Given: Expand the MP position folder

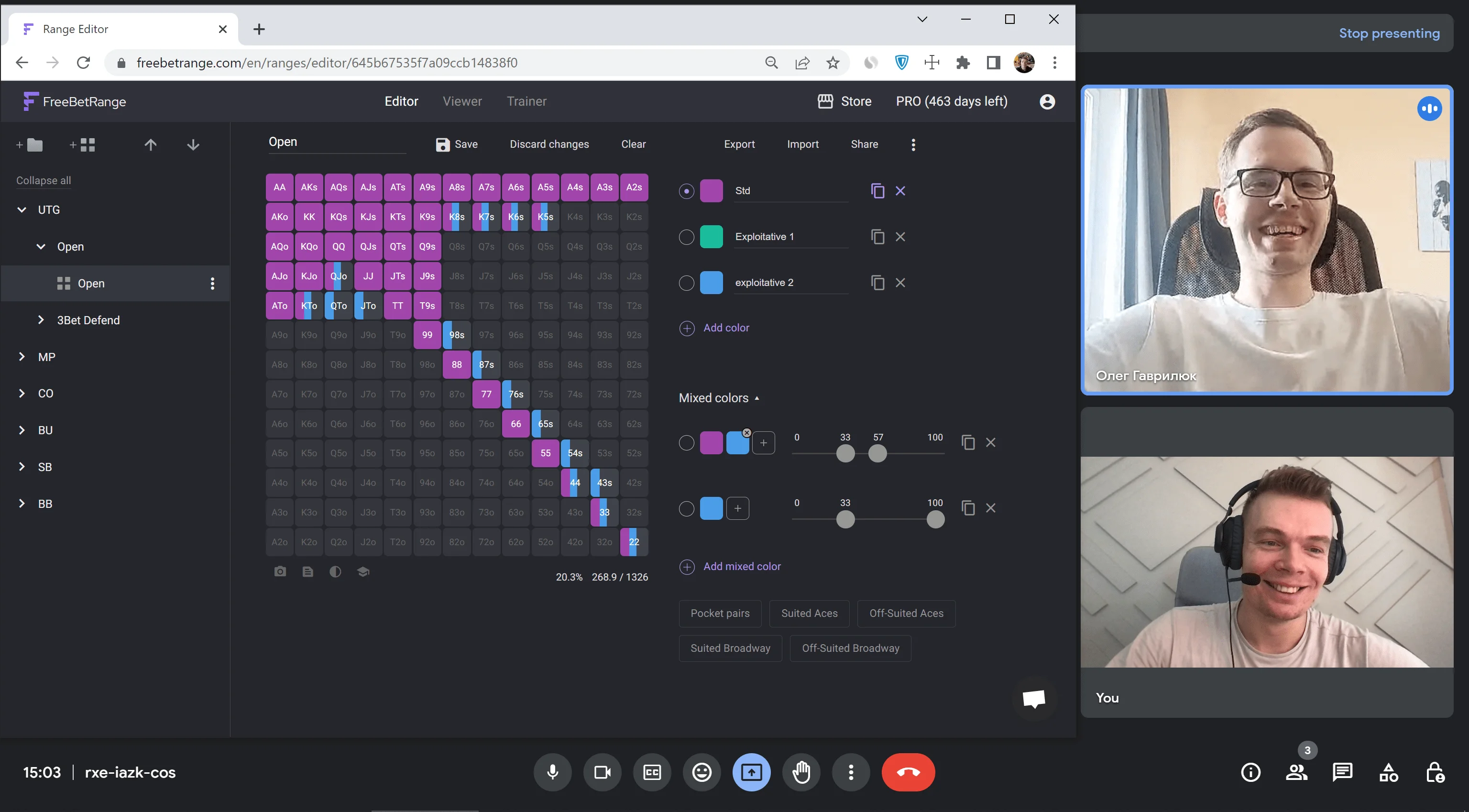Looking at the screenshot, I should [x=22, y=357].
